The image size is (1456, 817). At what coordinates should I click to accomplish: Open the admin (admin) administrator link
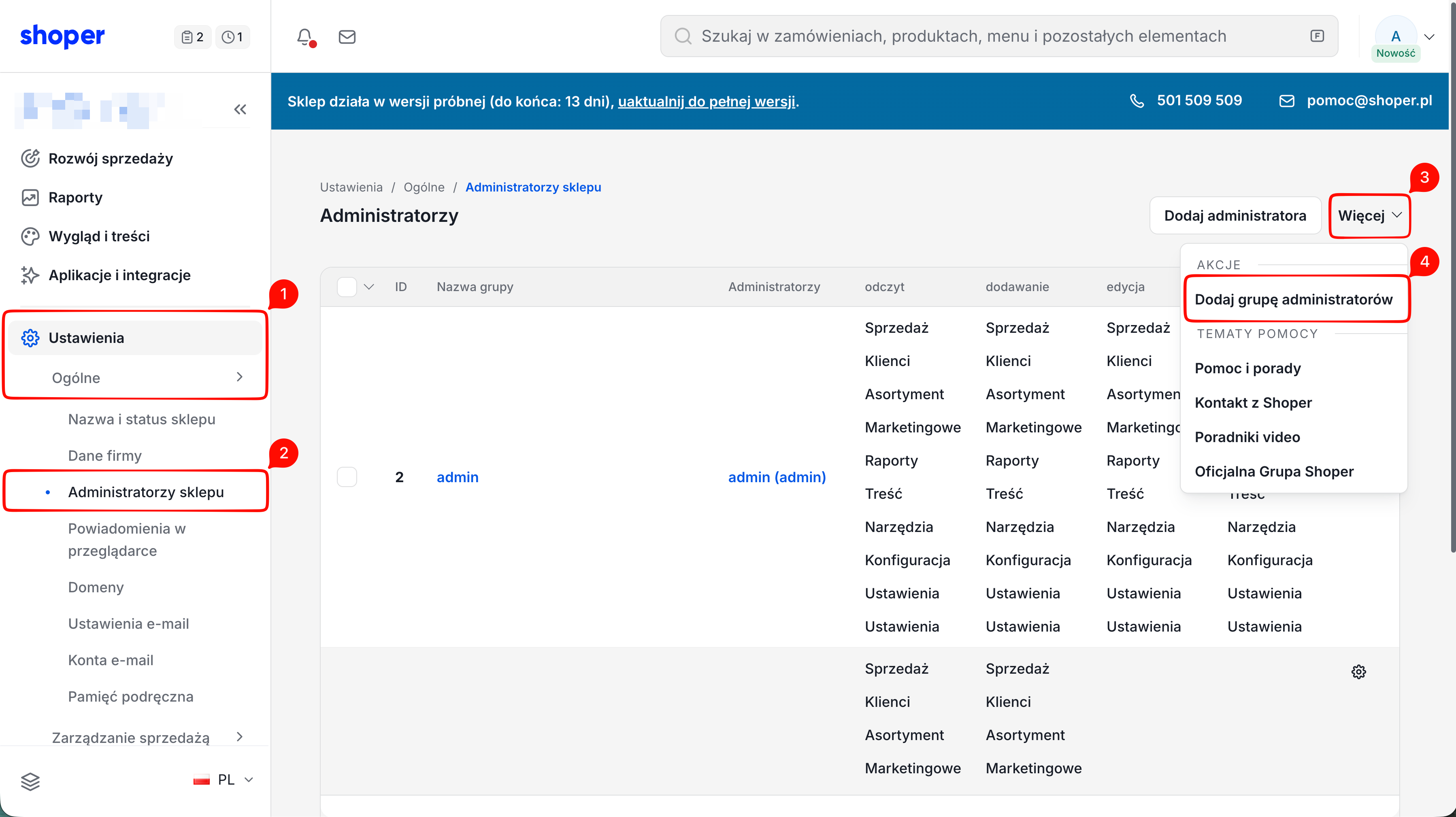pyautogui.click(x=777, y=477)
